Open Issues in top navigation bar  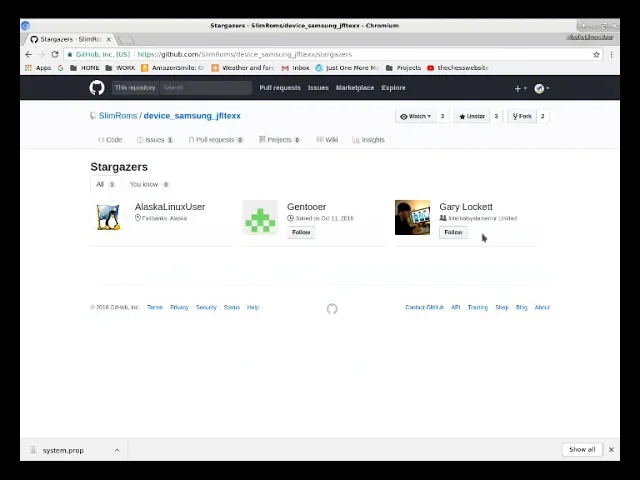(x=318, y=88)
